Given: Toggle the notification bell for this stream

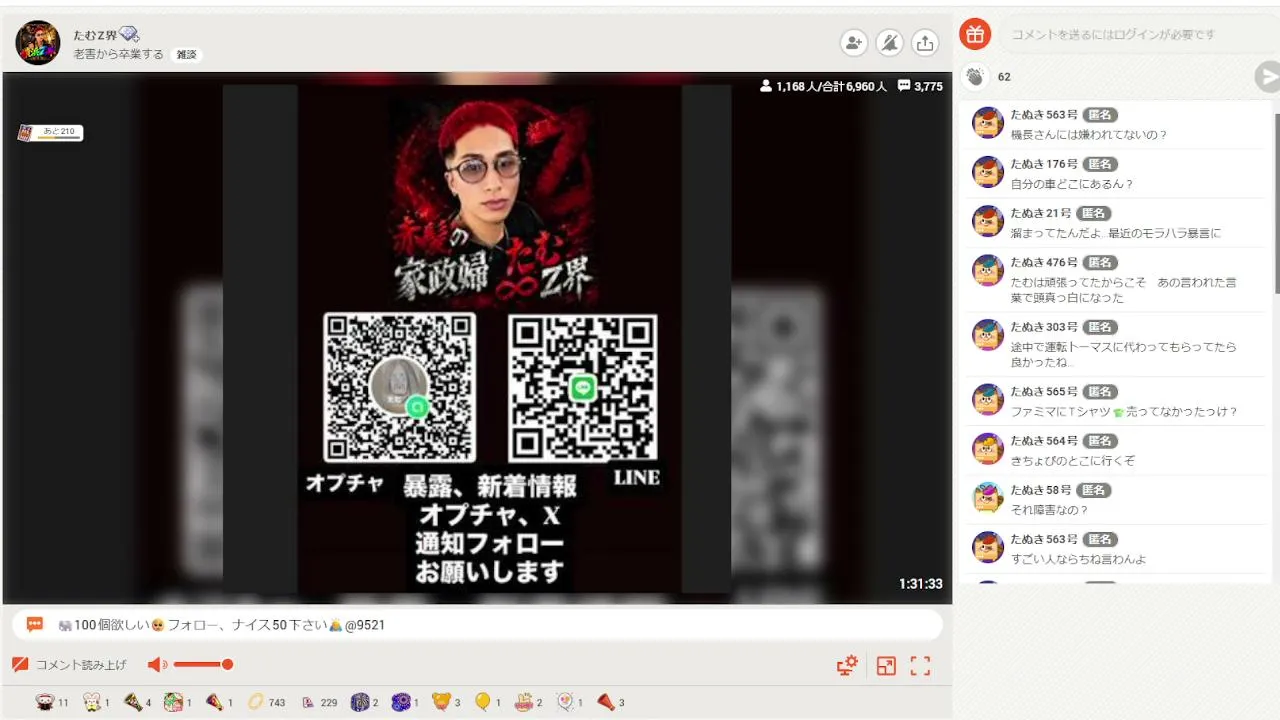Looking at the screenshot, I should 889,42.
